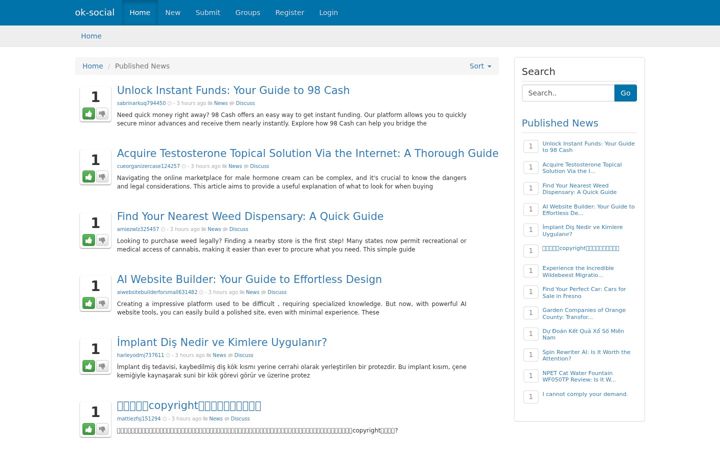Upvote the post by mattiezfsj151294
This screenshot has height=450, width=720.
[x=89, y=429]
